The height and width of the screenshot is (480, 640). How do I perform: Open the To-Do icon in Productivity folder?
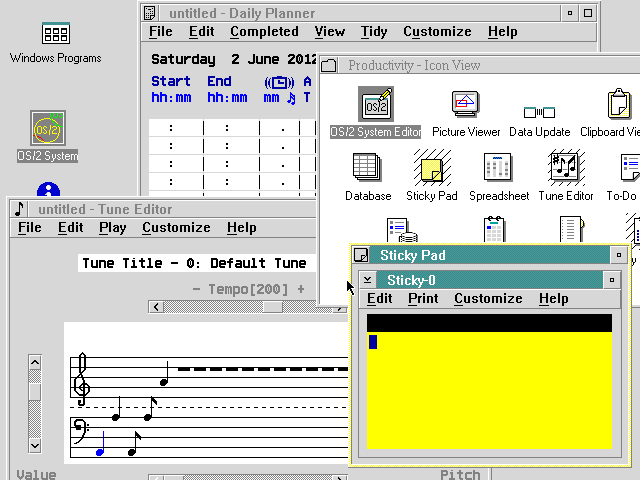pyautogui.click(x=630, y=167)
